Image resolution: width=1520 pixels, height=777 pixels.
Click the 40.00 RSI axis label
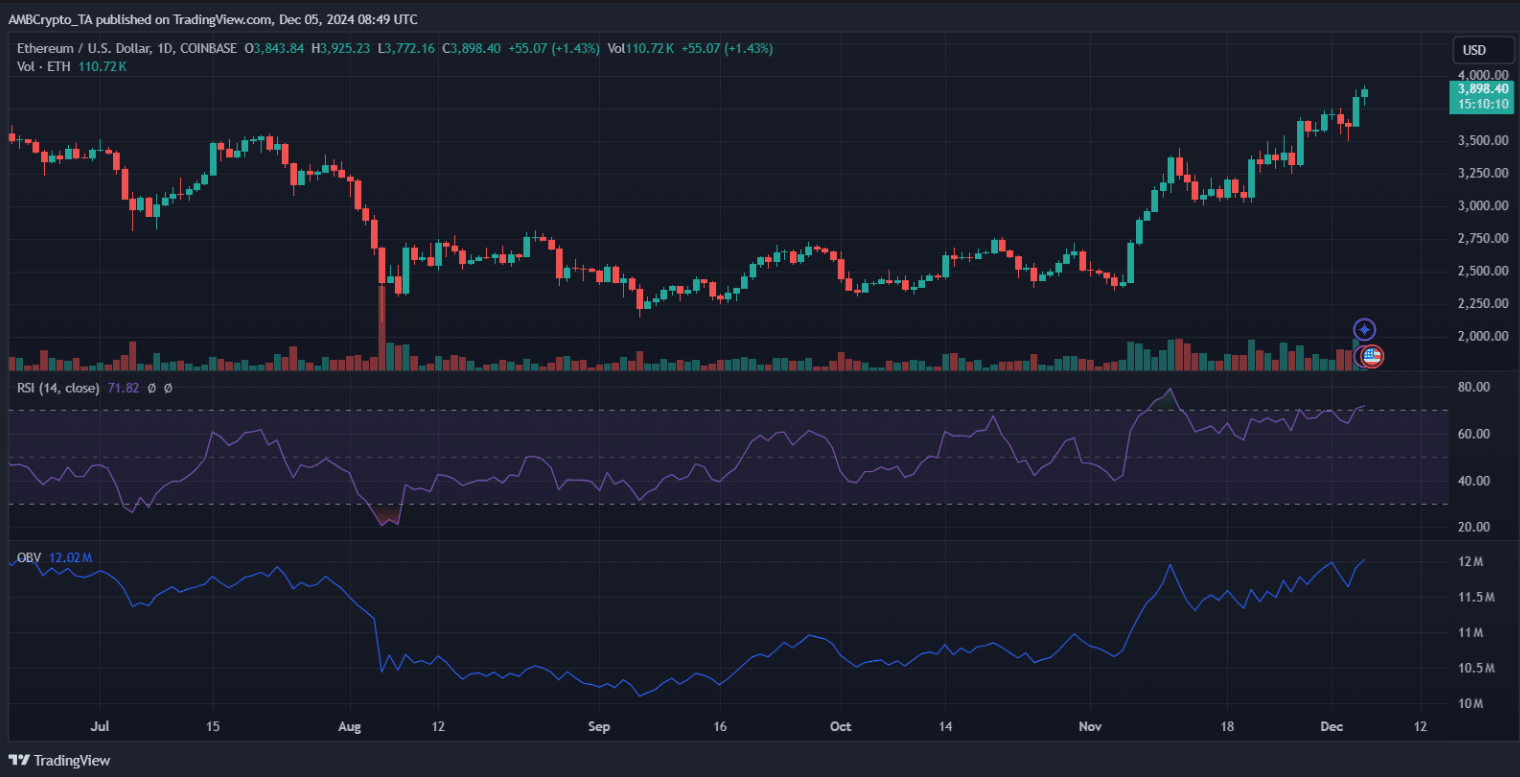(x=1475, y=481)
